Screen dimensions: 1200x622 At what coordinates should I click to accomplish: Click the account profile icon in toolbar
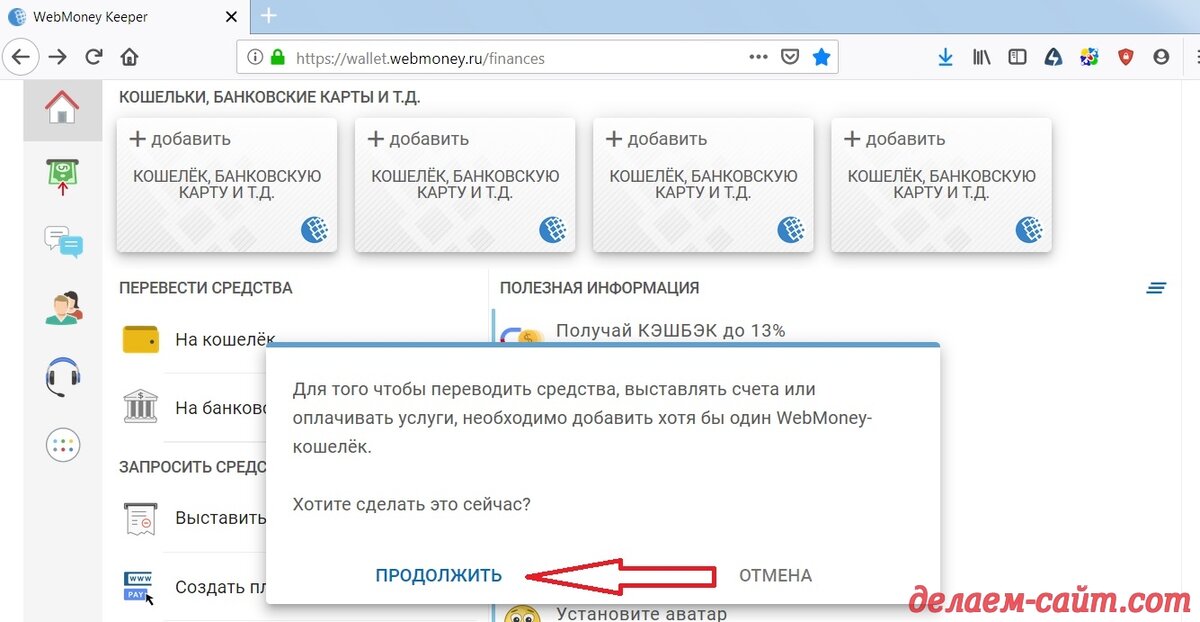(x=1161, y=58)
